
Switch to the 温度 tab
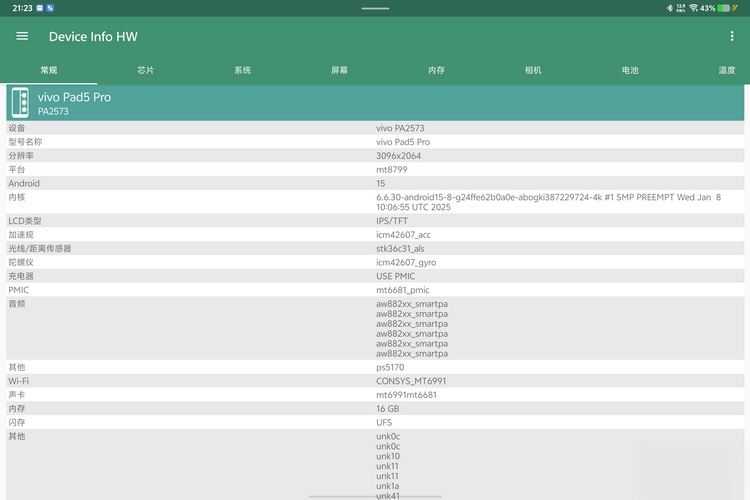[727, 70]
